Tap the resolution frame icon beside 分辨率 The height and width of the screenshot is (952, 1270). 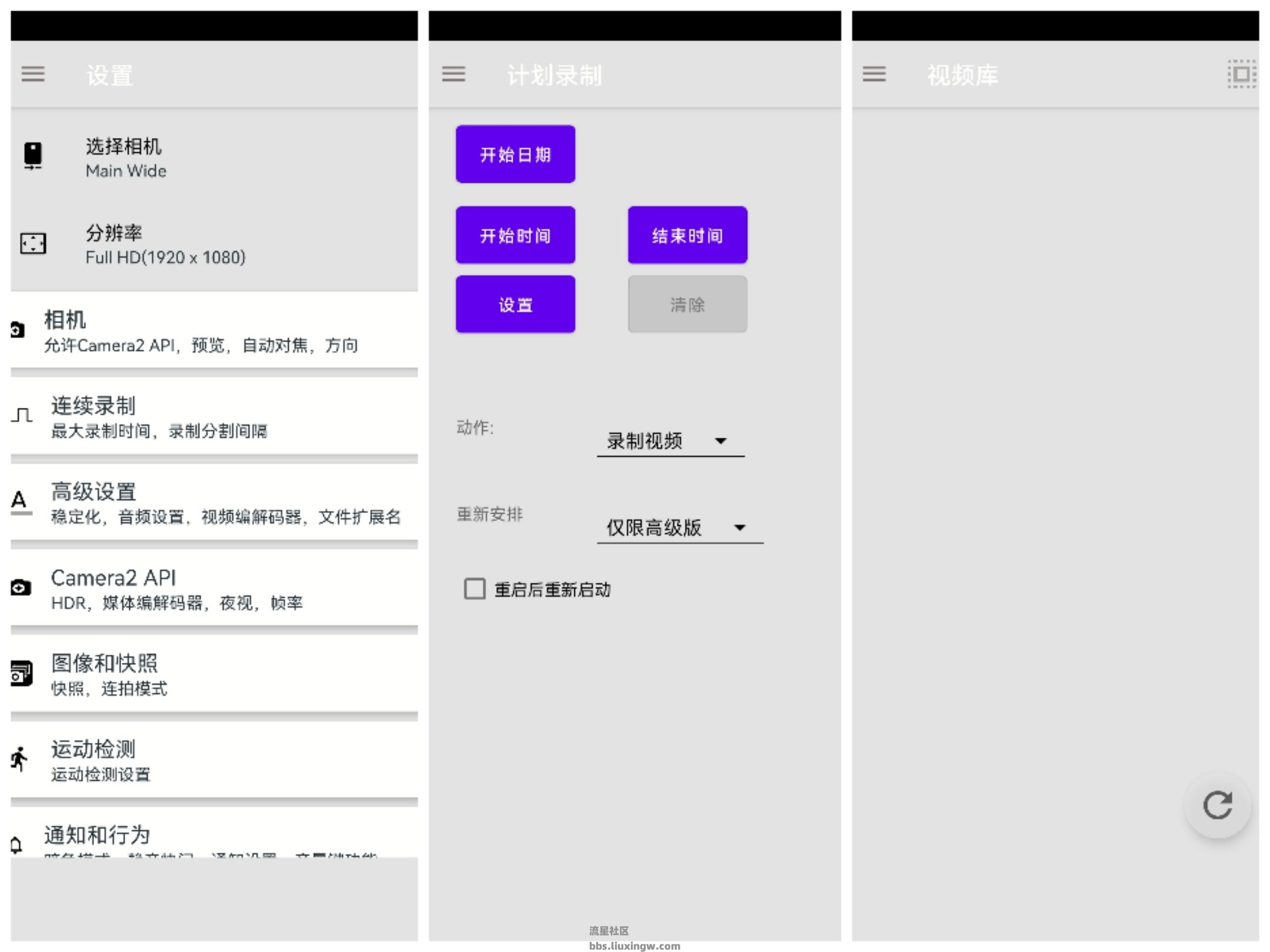click(33, 243)
